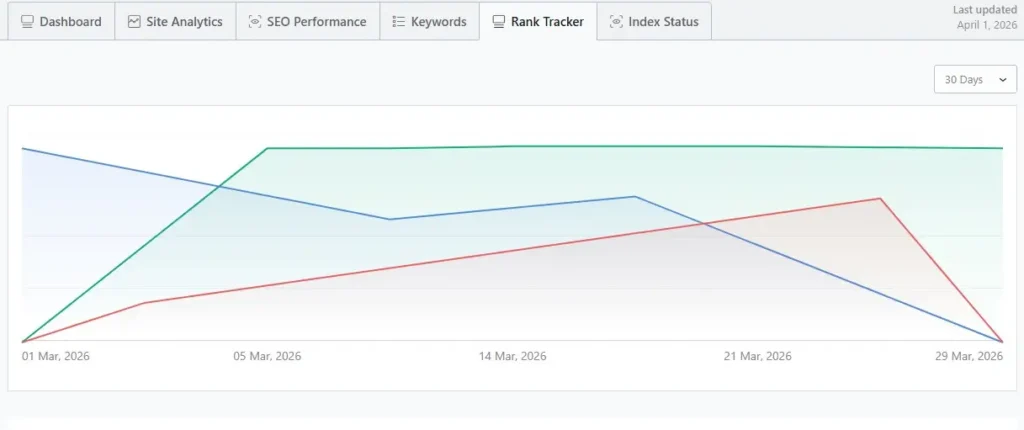1024x430 pixels.
Task: Click the 14 Mar, 2026 axis label
Action: 512,356
